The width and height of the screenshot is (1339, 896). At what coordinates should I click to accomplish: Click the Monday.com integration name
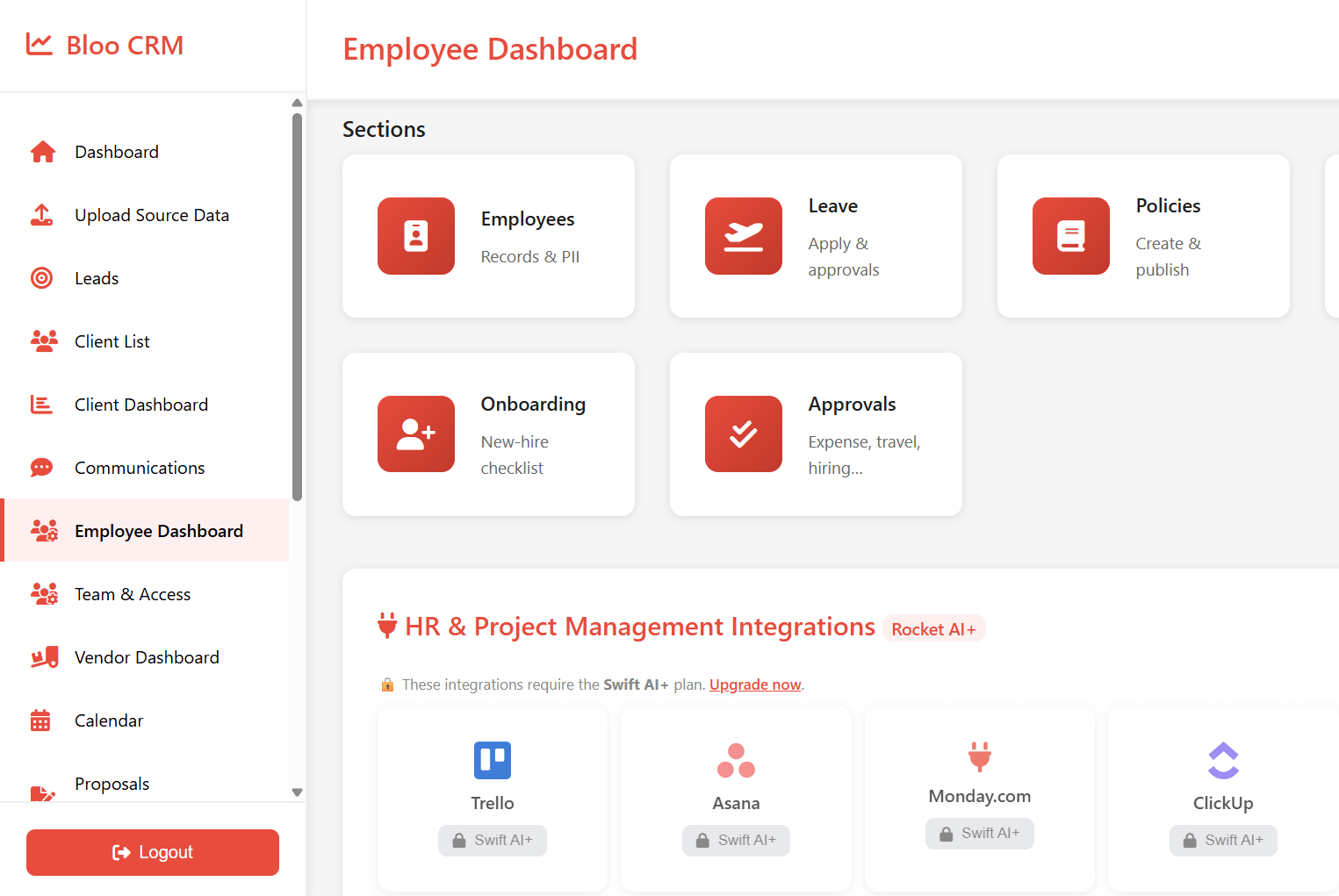(980, 796)
